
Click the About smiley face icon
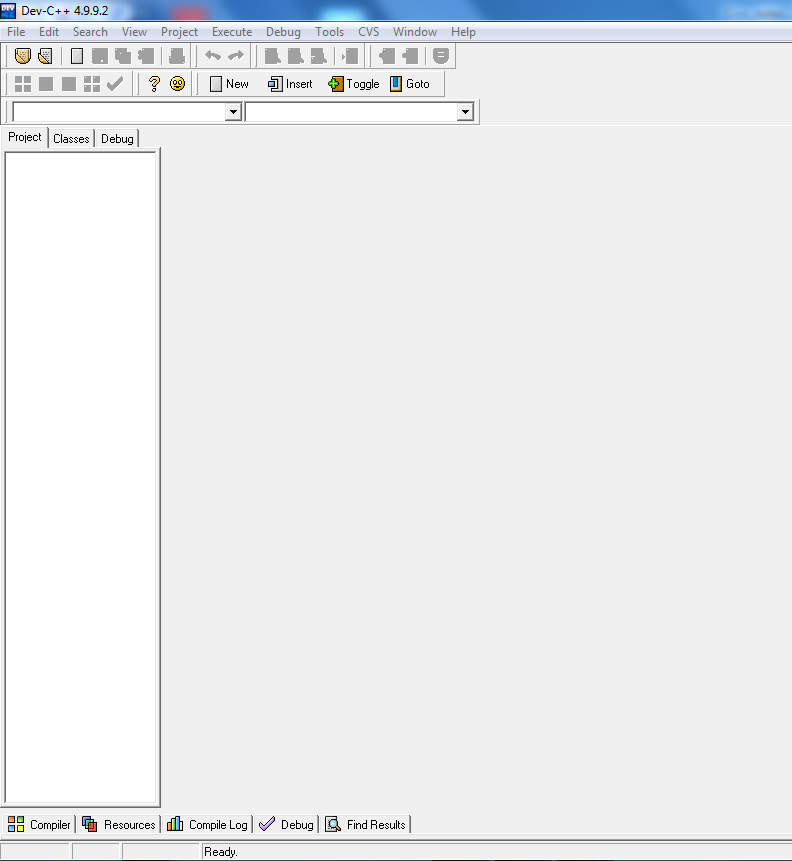(x=177, y=84)
